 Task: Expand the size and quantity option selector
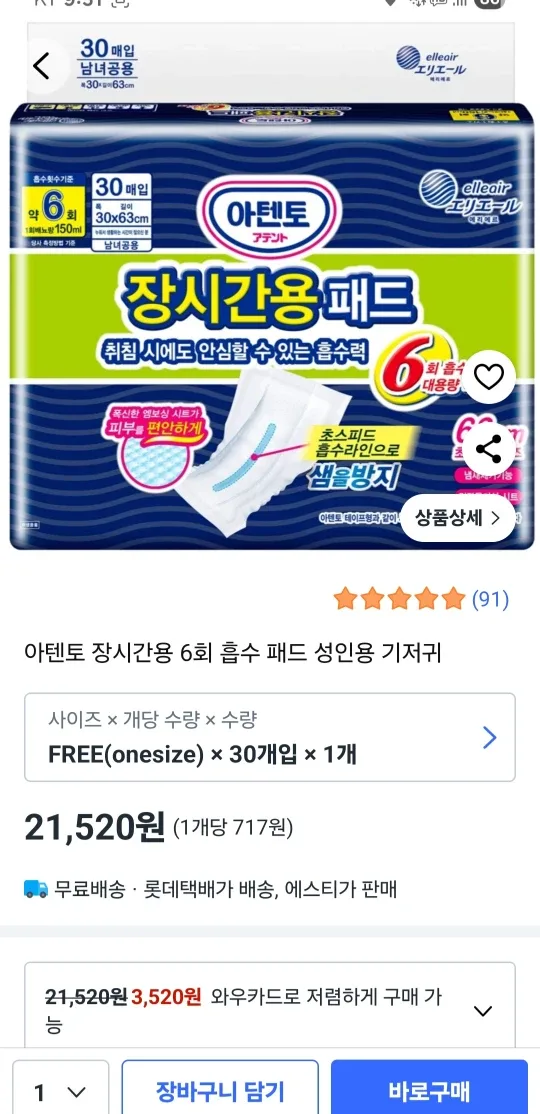[270, 737]
